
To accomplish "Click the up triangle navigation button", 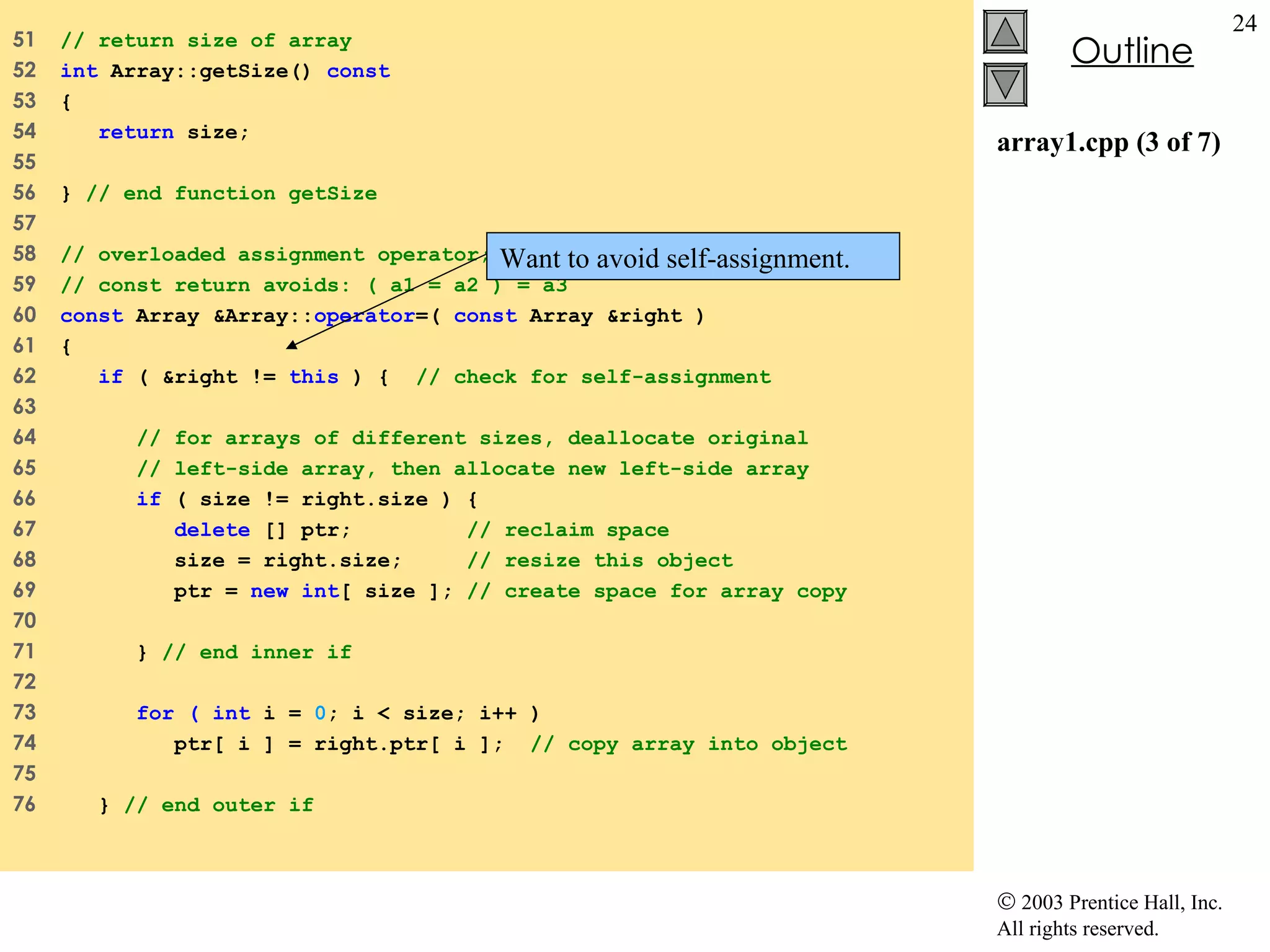I will [x=1005, y=32].
